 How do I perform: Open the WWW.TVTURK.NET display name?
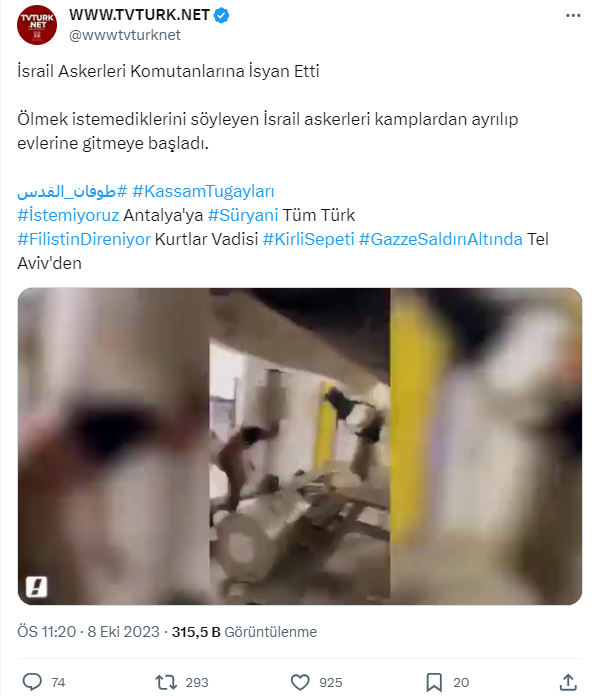(x=139, y=15)
